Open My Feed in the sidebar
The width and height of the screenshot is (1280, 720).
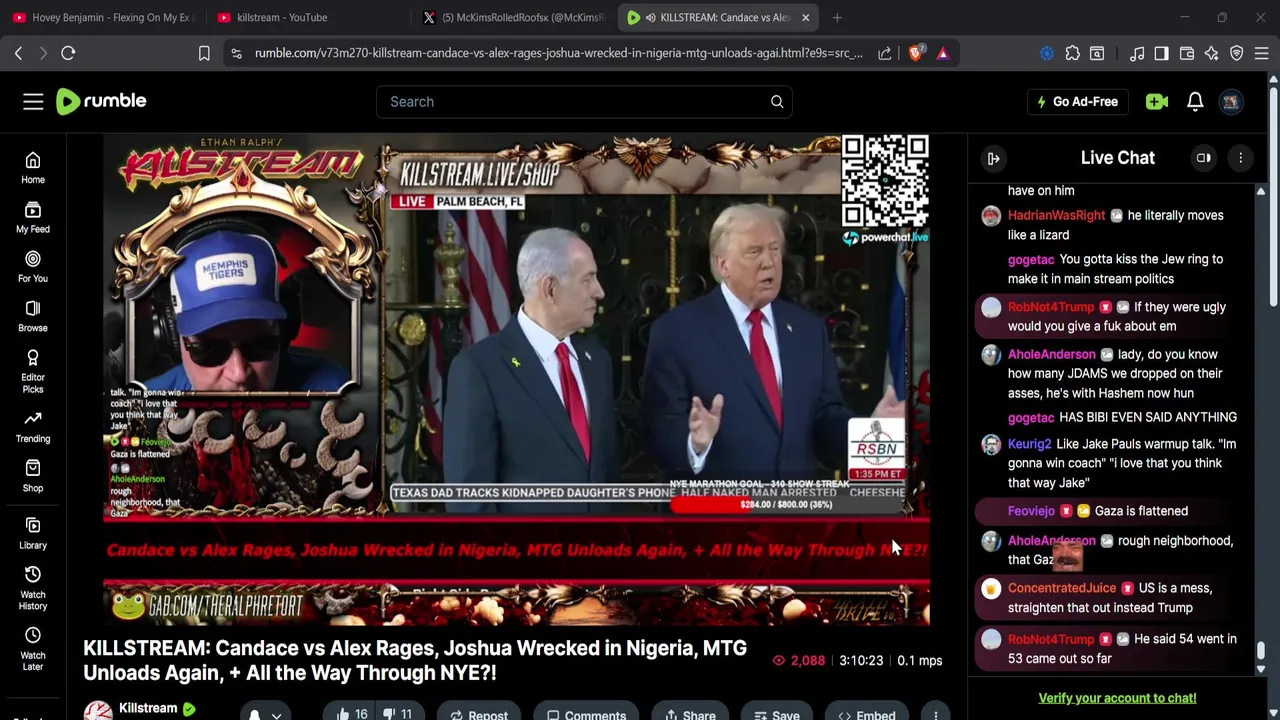pyautogui.click(x=33, y=217)
